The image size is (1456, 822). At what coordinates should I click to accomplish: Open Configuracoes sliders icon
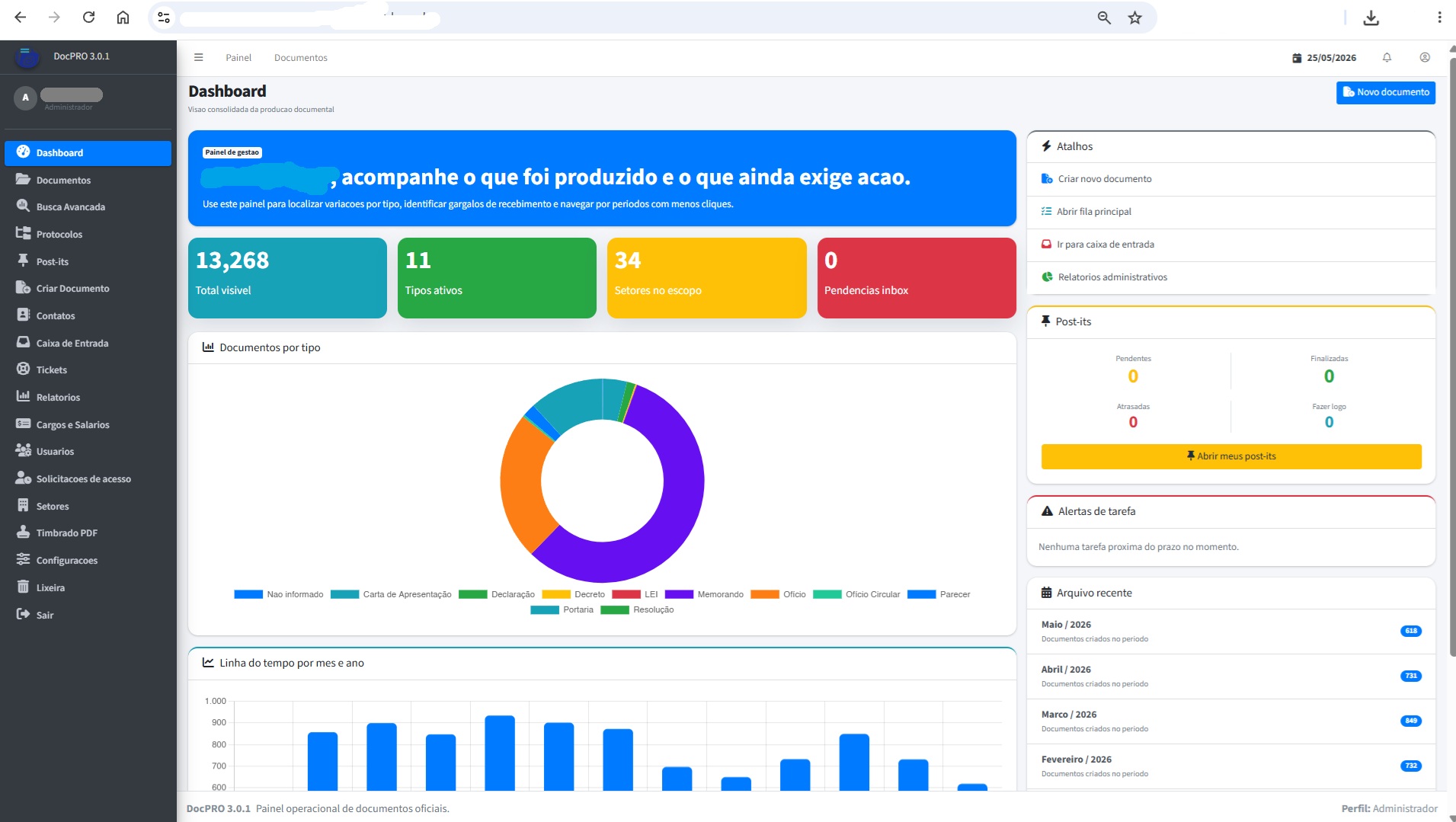pyautogui.click(x=23, y=559)
